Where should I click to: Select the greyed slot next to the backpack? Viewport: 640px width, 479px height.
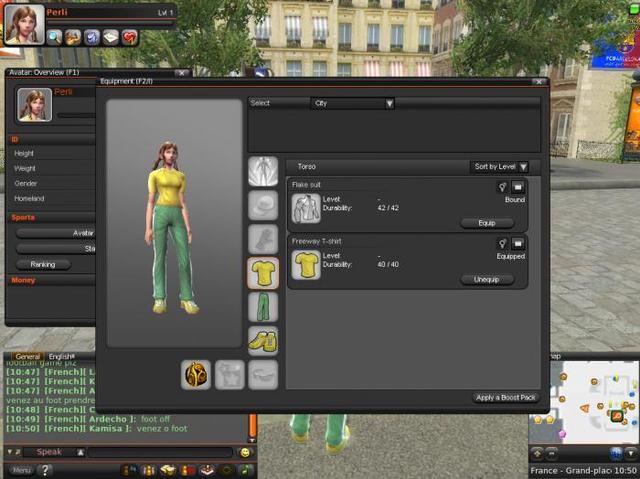pyautogui.click(x=230, y=375)
